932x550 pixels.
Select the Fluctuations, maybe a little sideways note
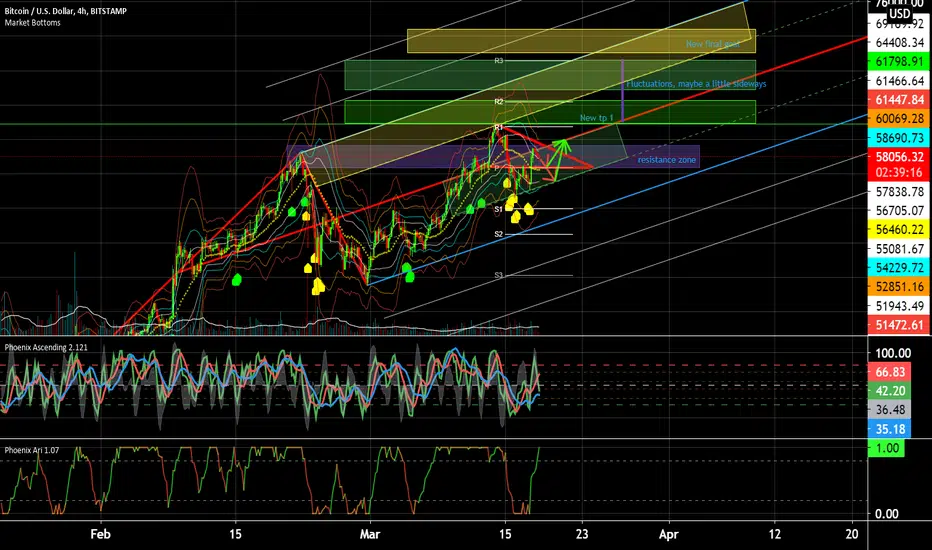[x=696, y=84]
